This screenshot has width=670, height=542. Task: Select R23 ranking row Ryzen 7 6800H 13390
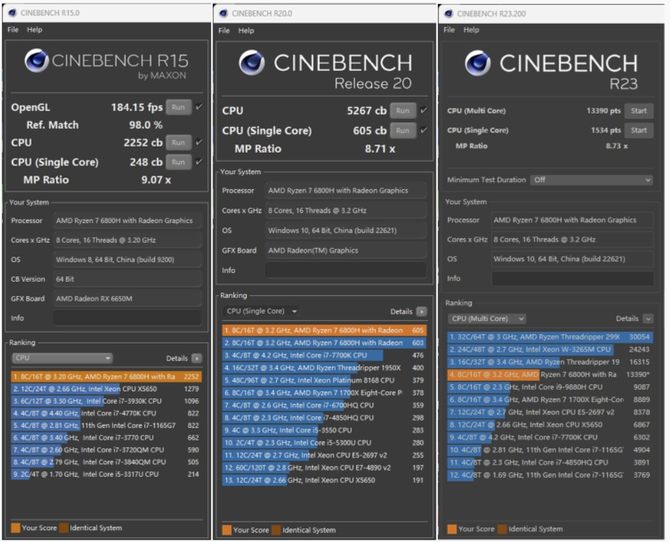pos(550,374)
